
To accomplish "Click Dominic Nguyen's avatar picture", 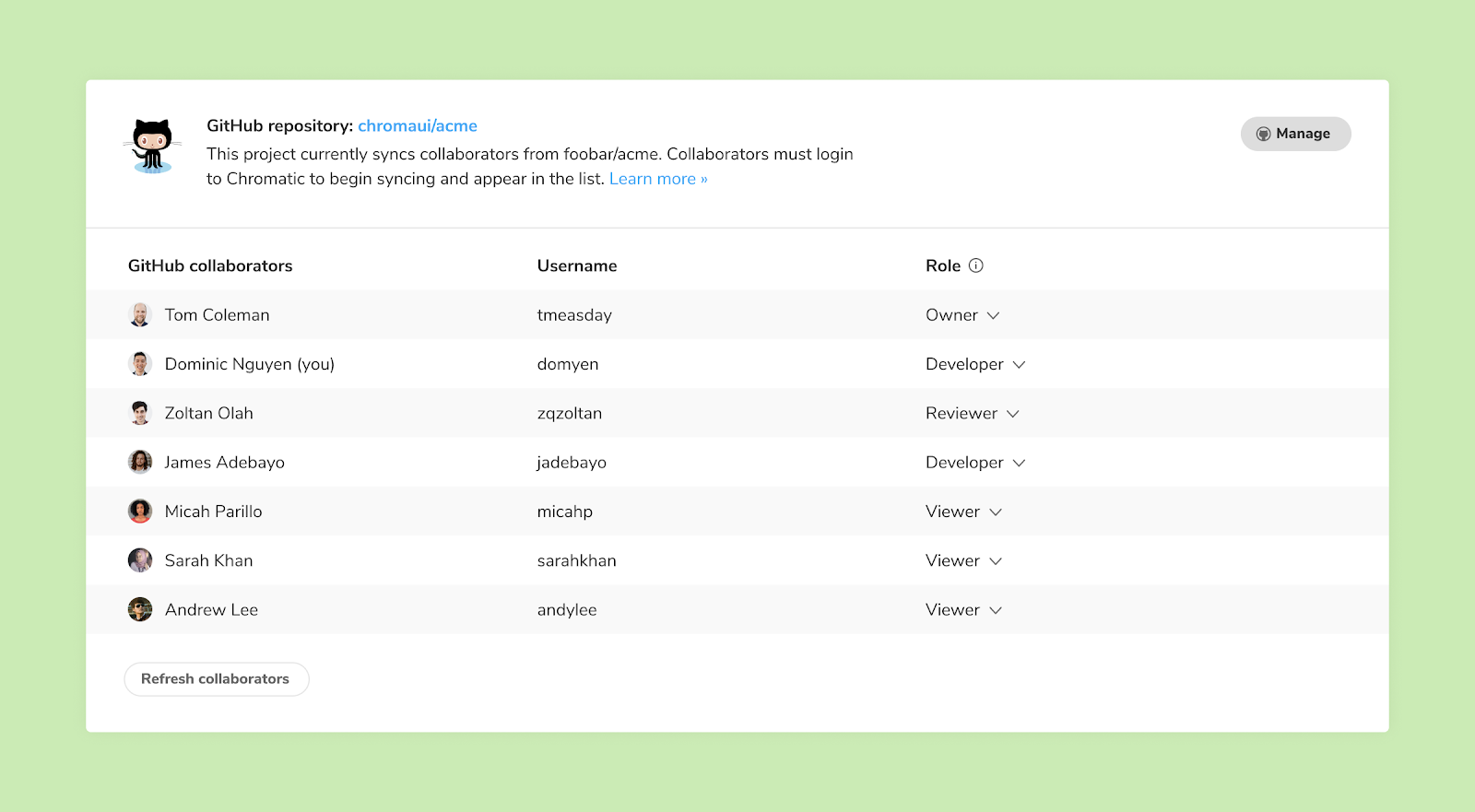I will (x=140, y=364).
